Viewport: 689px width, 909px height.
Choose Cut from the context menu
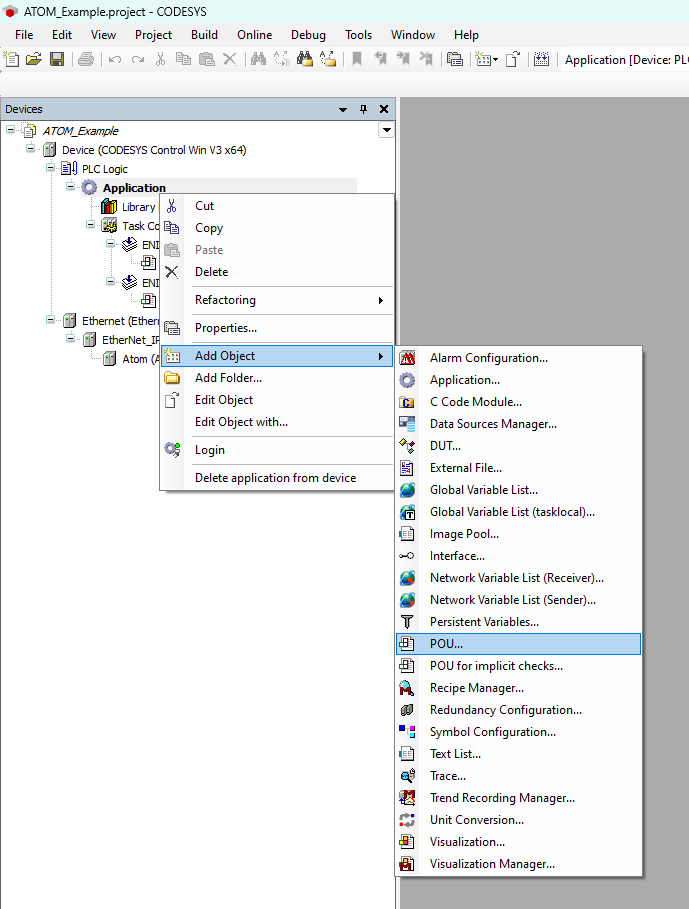pyautogui.click(x=277, y=206)
